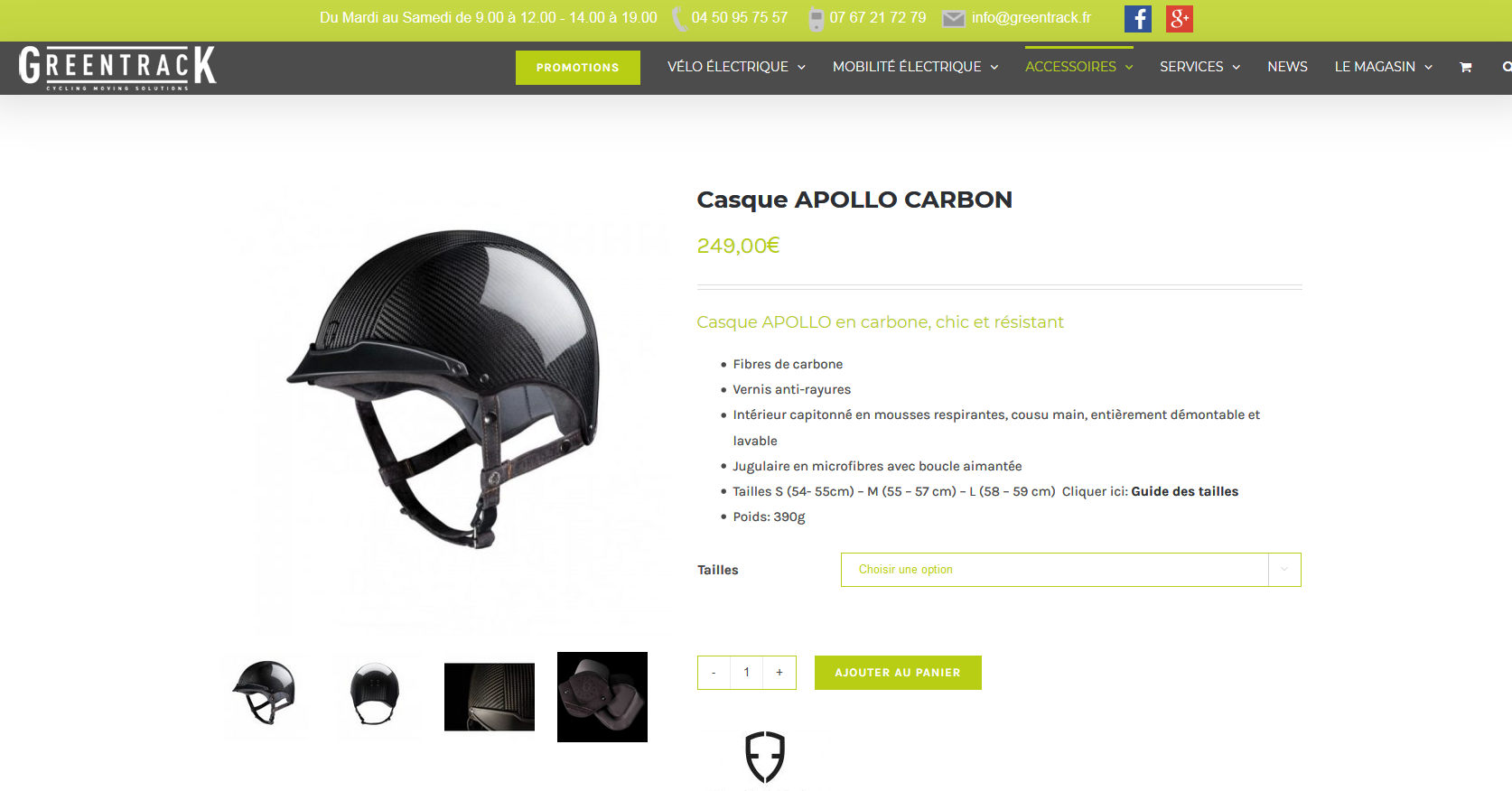1512x791 pixels.
Task: Click the mobile phone icon
Action: (x=816, y=19)
